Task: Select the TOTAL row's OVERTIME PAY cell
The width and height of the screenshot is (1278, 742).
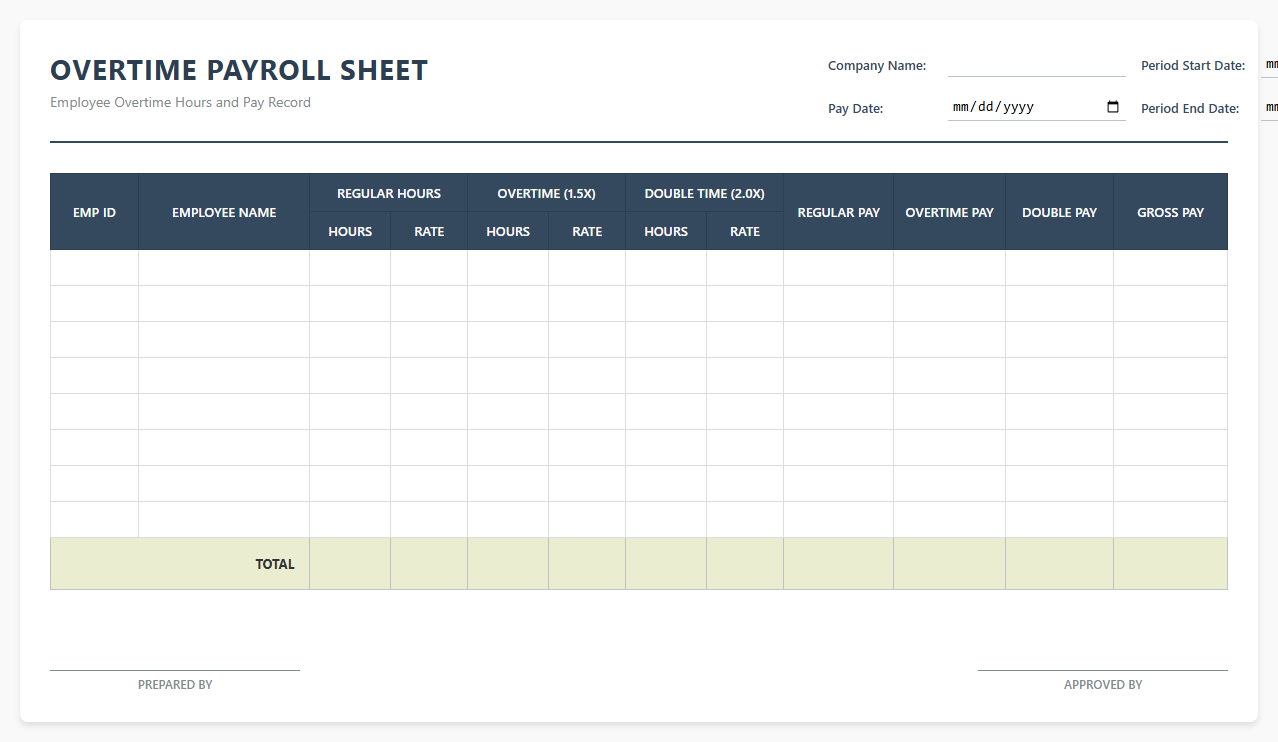Action: coord(949,564)
